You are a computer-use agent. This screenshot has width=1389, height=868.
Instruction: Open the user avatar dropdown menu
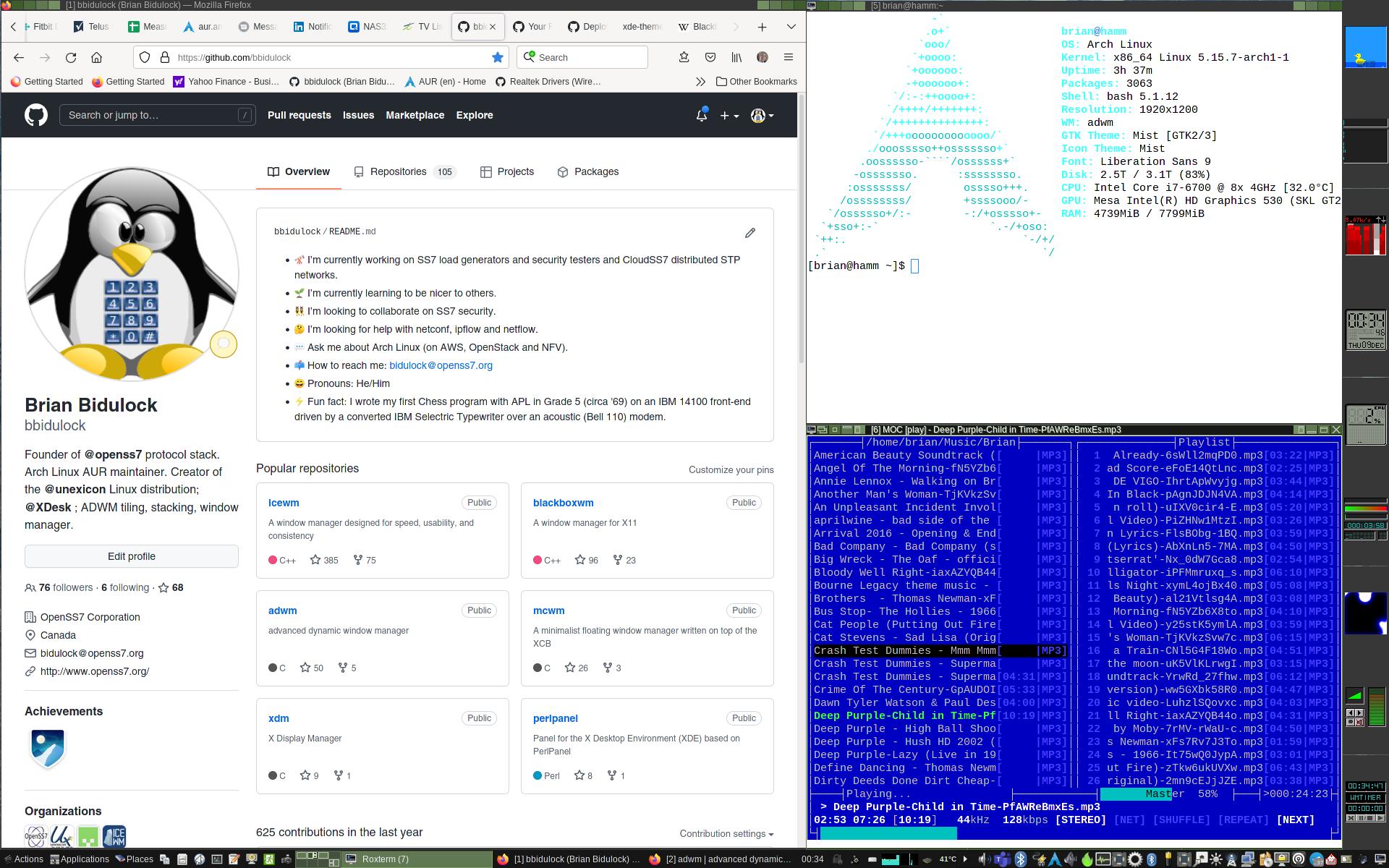click(762, 115)
